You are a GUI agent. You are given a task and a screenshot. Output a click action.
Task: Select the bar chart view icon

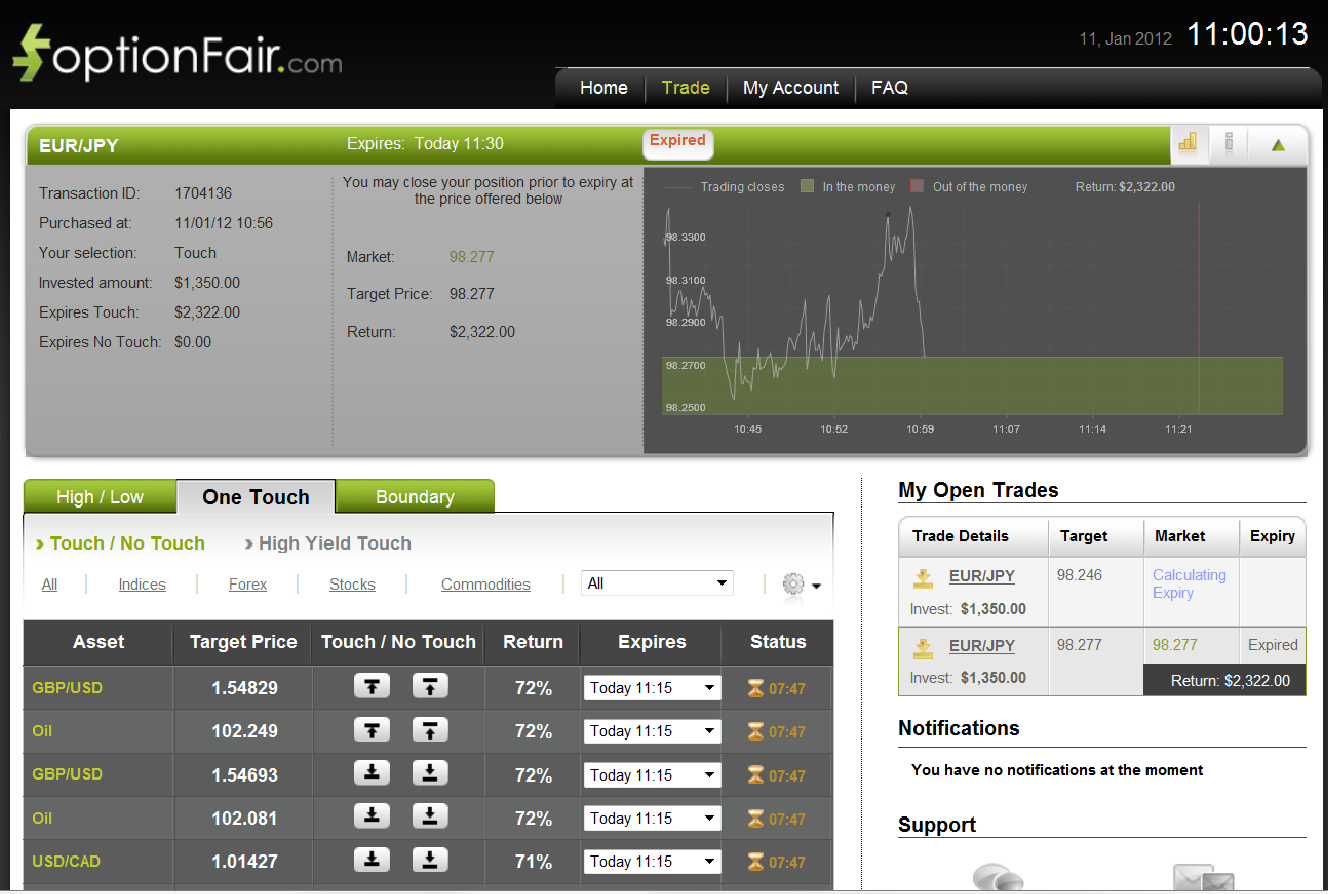1189,144
